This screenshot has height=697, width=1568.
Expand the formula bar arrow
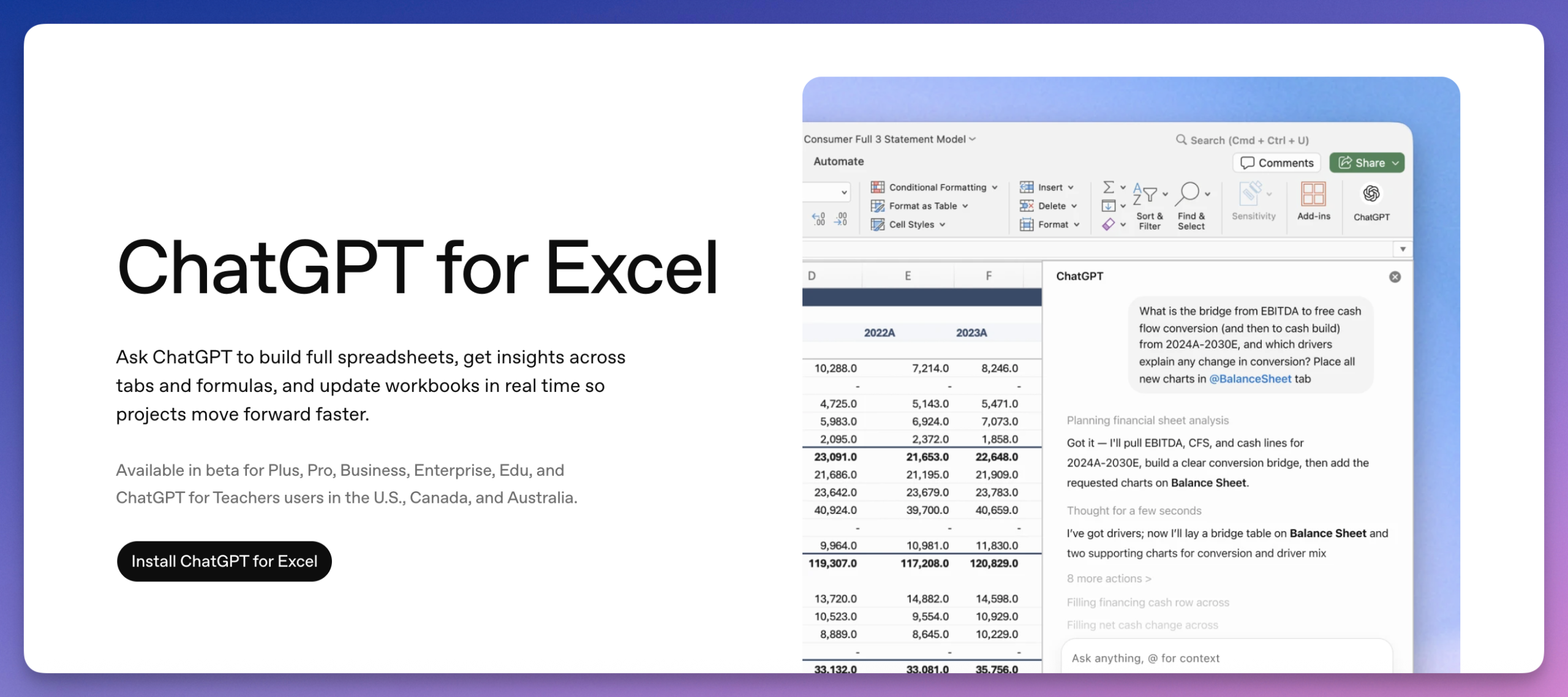point(1403,249)
